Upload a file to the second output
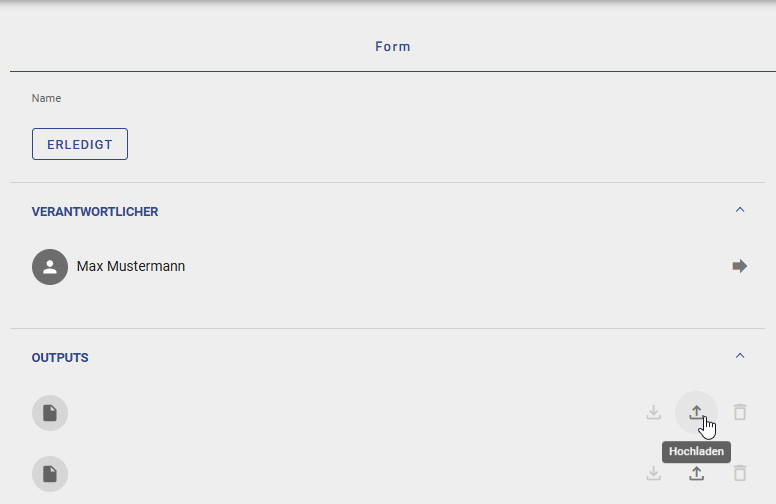776x504 pixels. coord(696,473)
